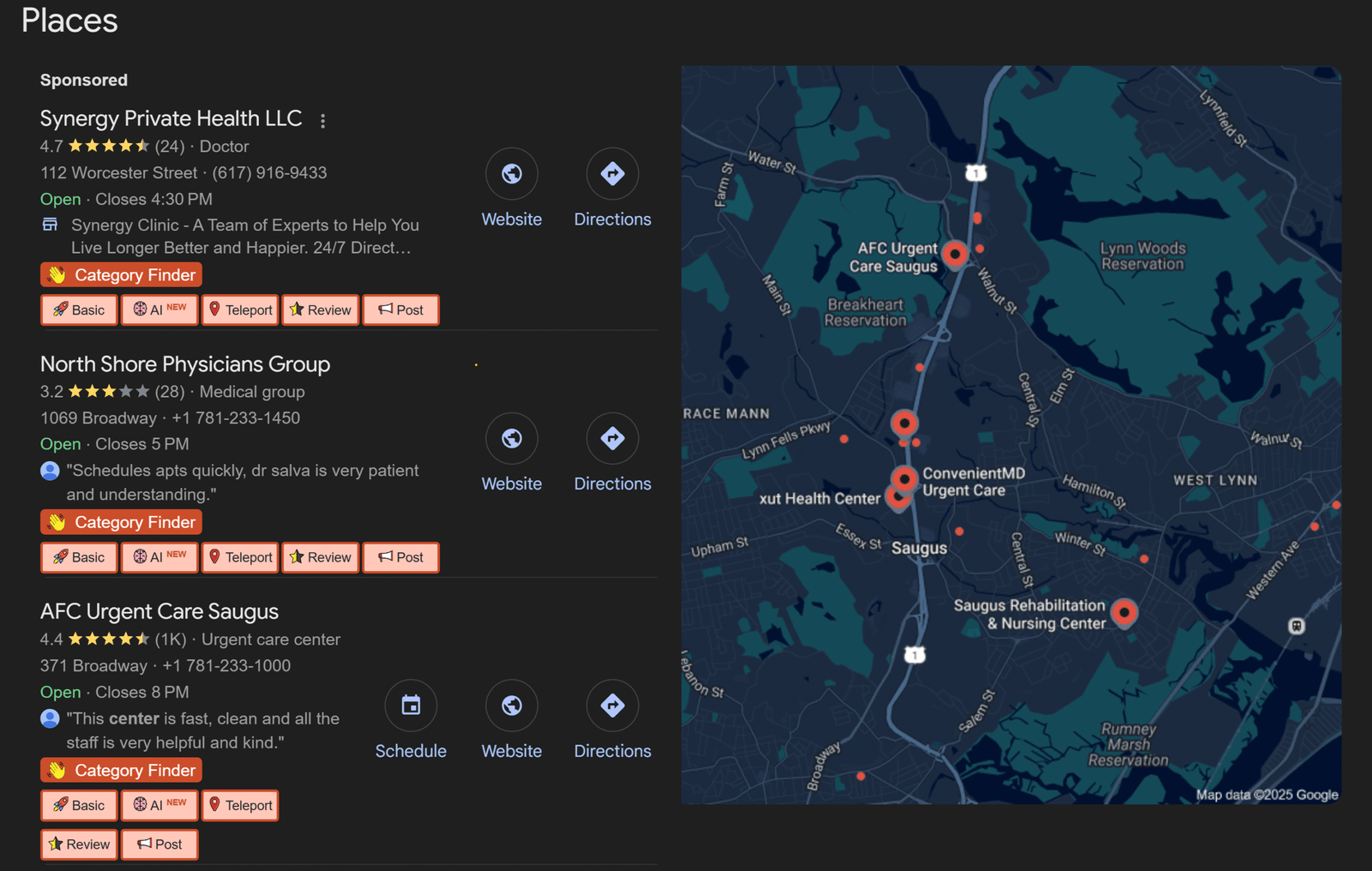1372x871 pixels.
Task: Click the North Shore rating count (28)
Action: (x=170, y=392)
